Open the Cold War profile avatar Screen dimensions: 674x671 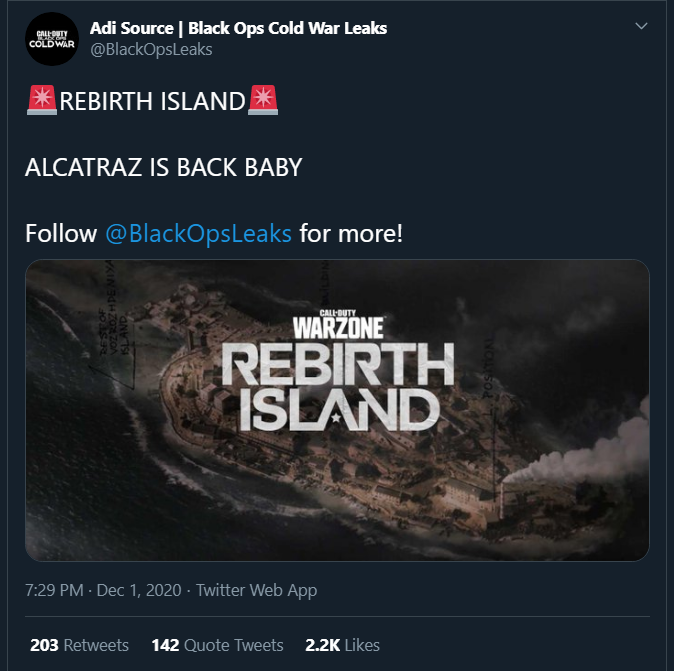(x=52, y=39)
